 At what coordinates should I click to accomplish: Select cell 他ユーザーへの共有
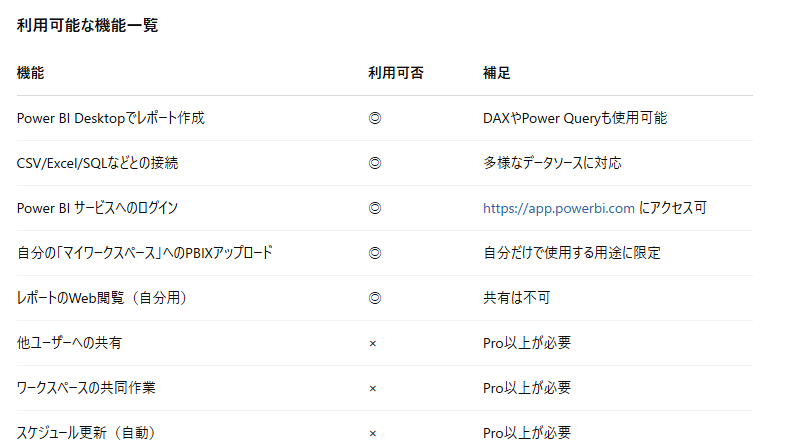coord(69,343)
